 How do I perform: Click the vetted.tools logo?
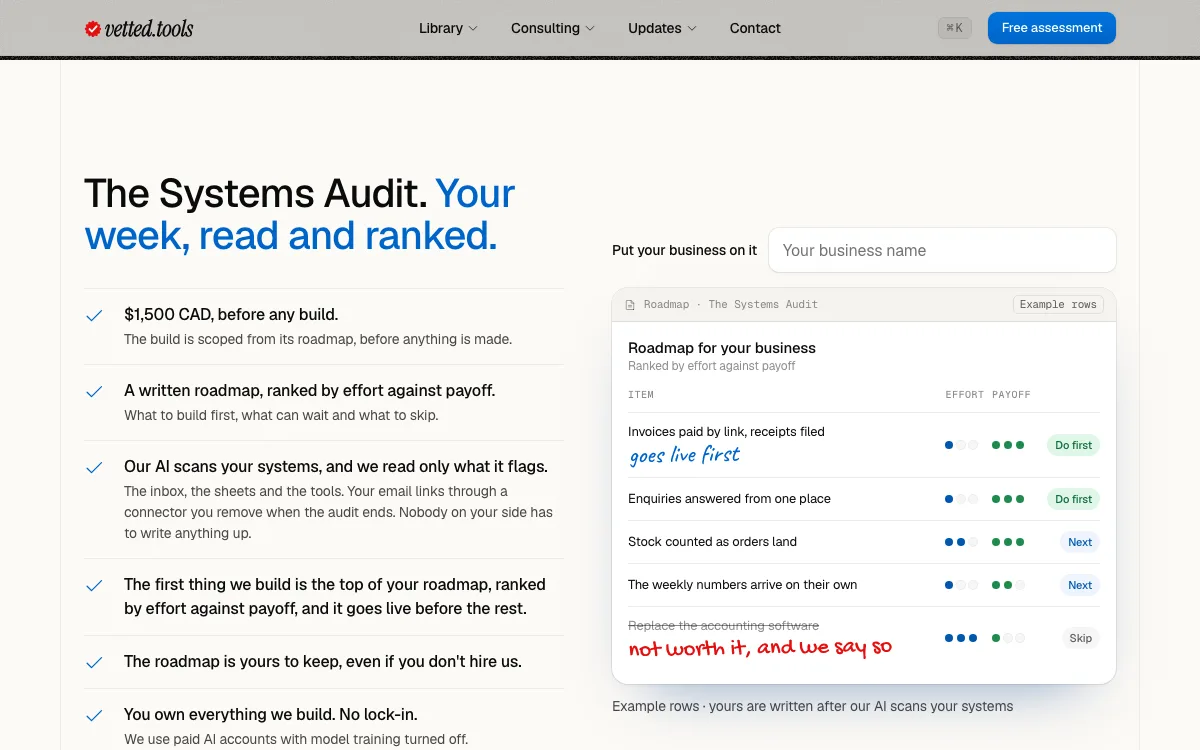point(139,28)
